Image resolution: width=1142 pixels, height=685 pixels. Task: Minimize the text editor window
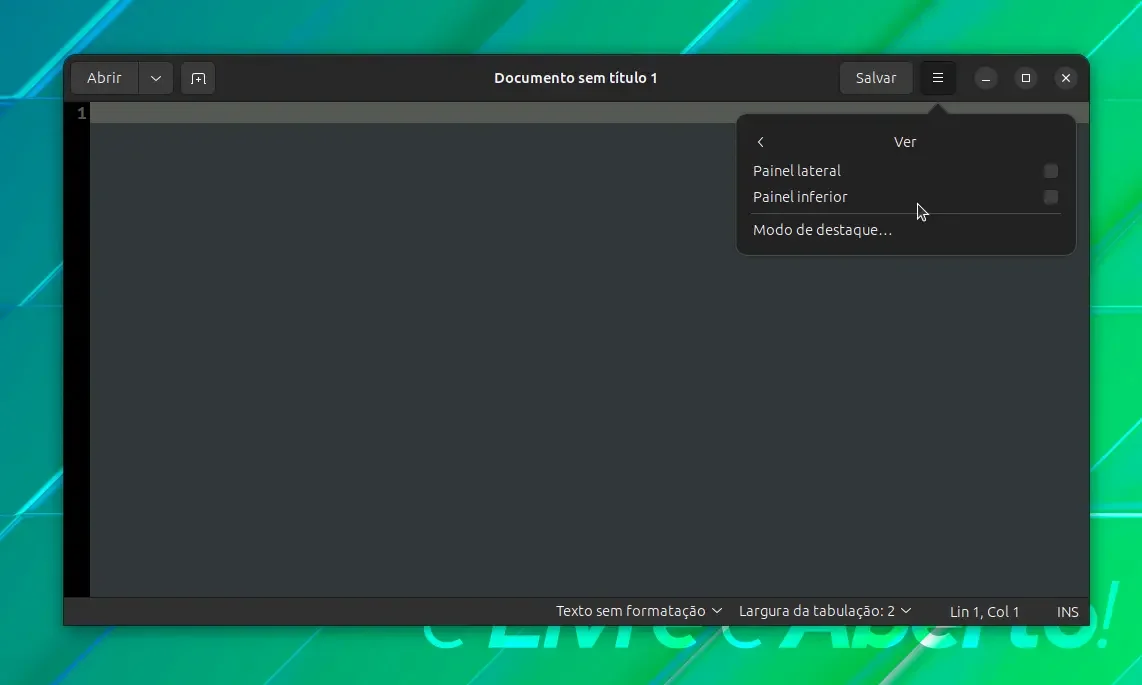tap(985, 78)
